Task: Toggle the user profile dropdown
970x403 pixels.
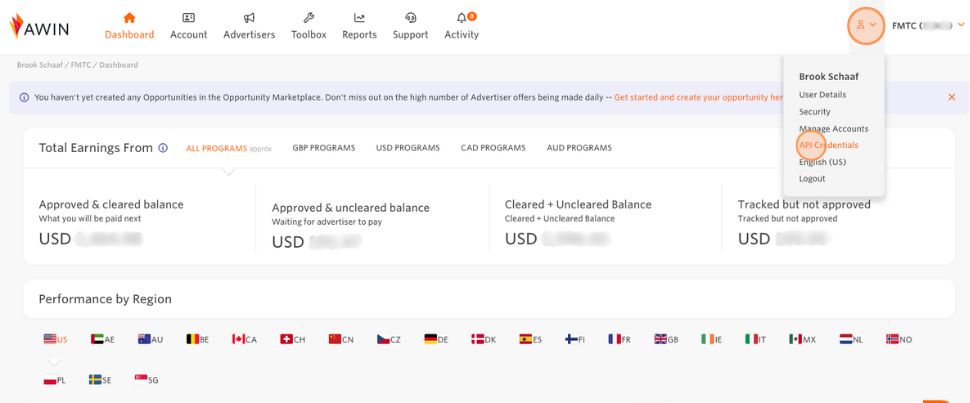Action: coord(866,25)
